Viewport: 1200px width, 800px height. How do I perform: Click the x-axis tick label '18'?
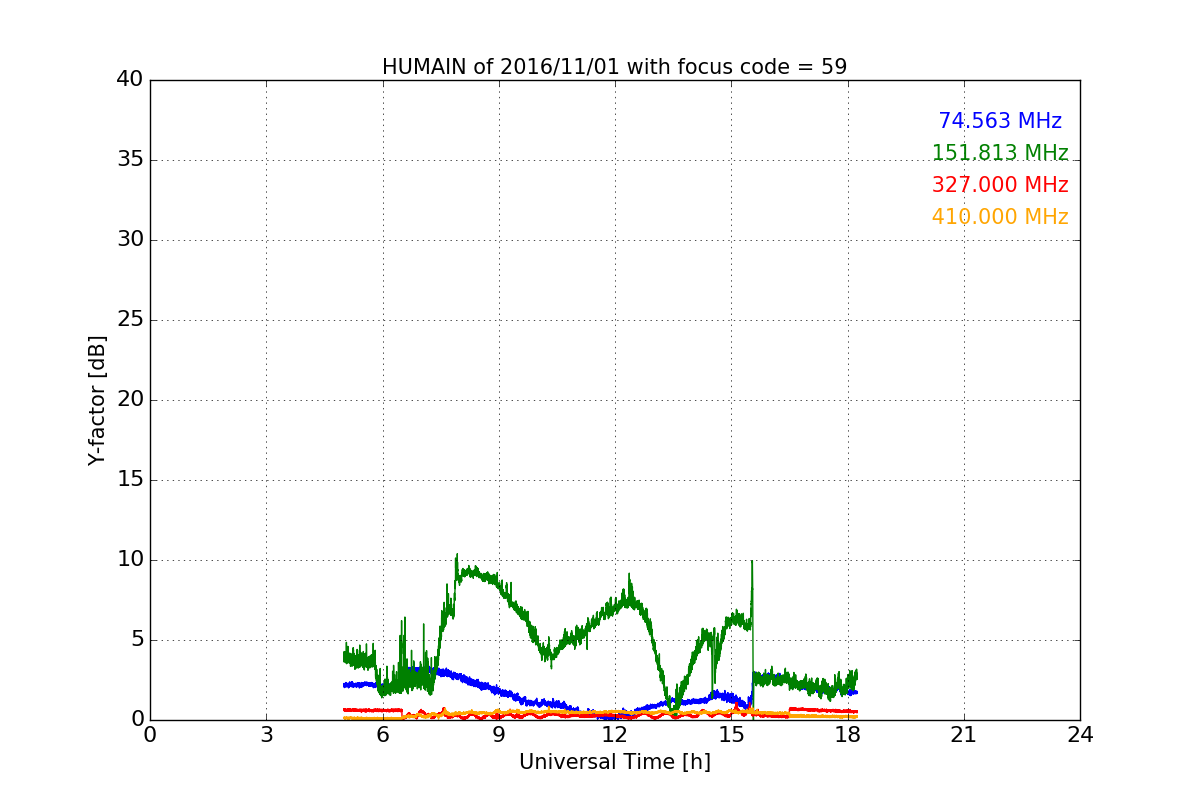[x=847, y=735]
